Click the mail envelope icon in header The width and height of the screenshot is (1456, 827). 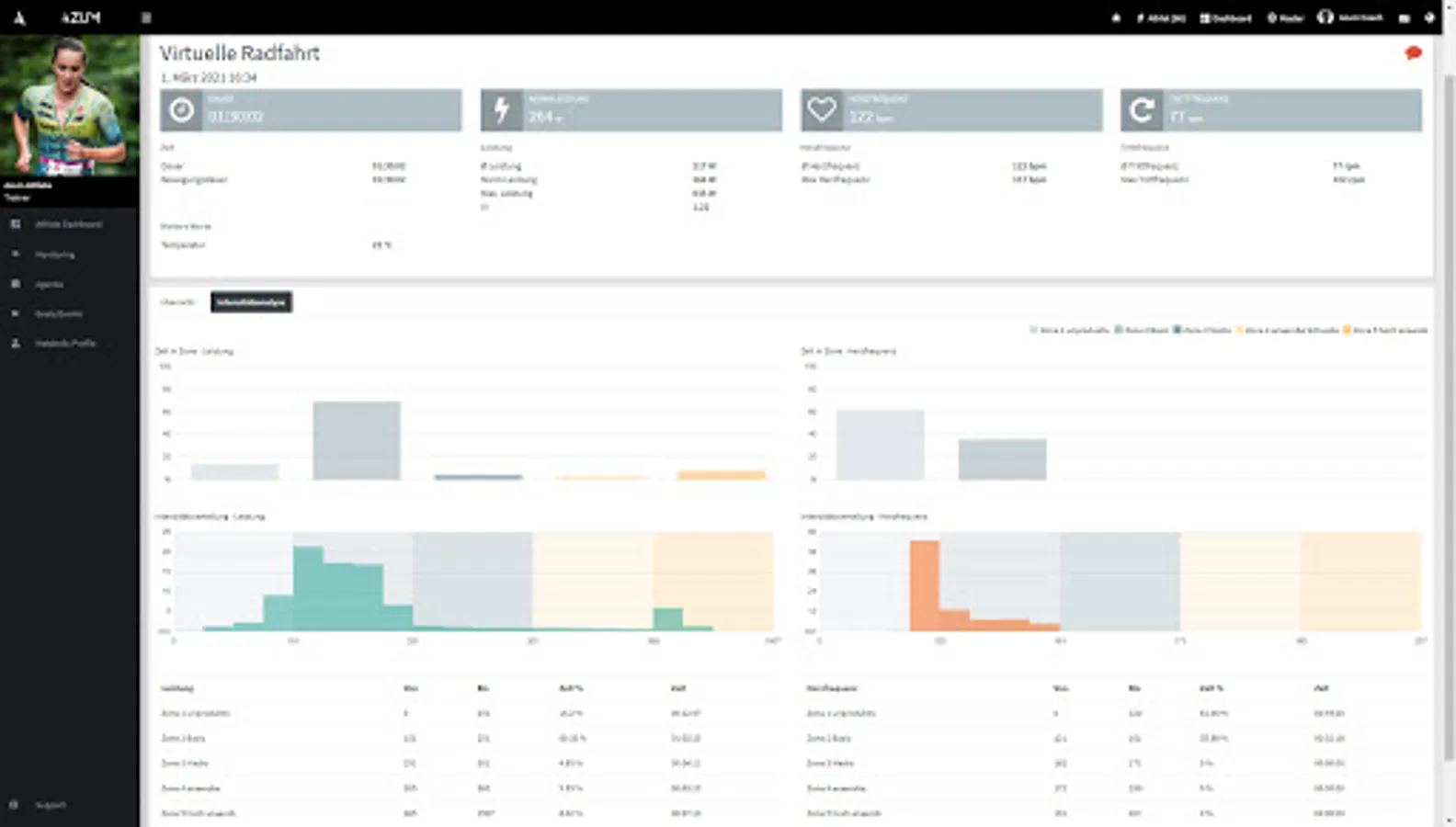1405,17
